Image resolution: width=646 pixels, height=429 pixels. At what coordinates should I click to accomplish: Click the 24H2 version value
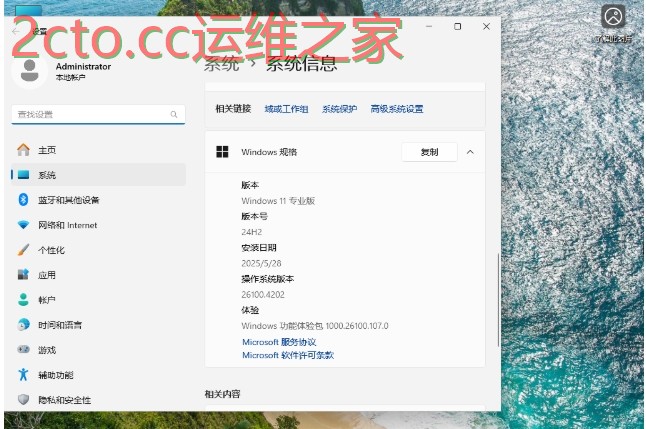point(252,232)
